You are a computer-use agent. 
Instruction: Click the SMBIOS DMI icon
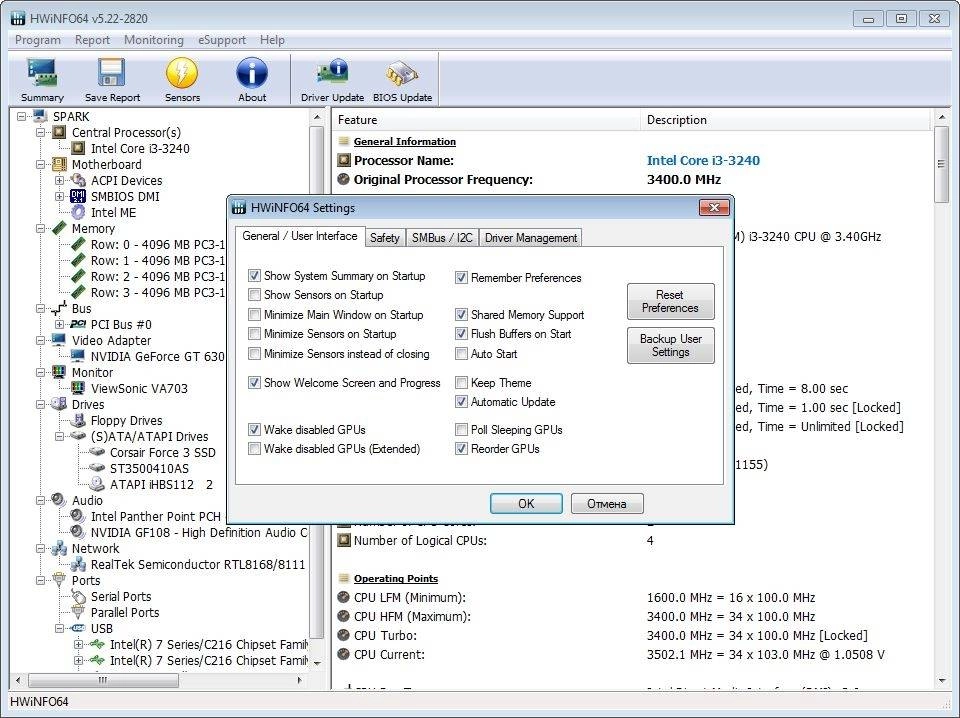point(78,196)
